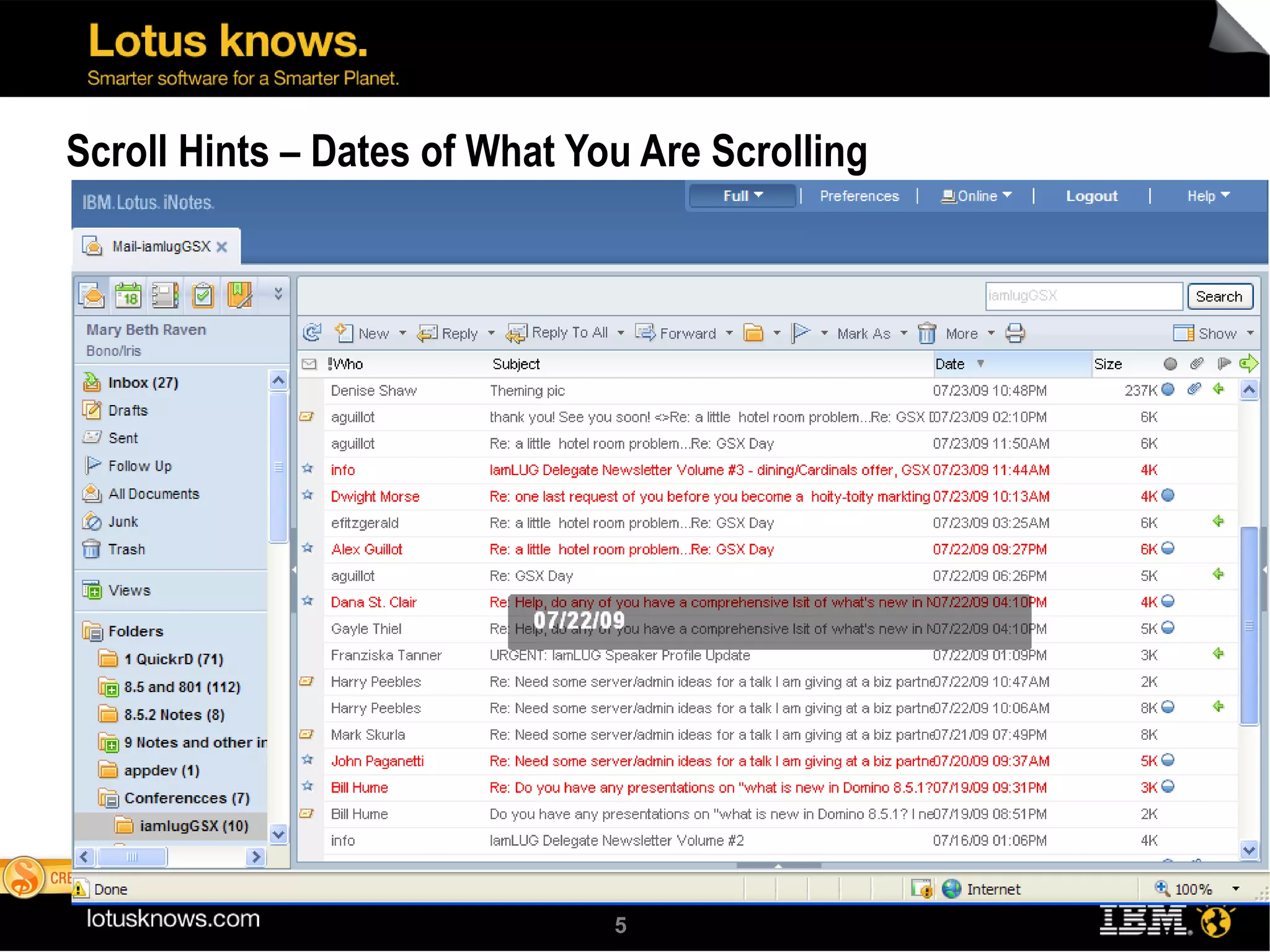Viewport: 1270px width, 952px height.
Task: Sort messages by the Date column header
Action: (1012, 364)
